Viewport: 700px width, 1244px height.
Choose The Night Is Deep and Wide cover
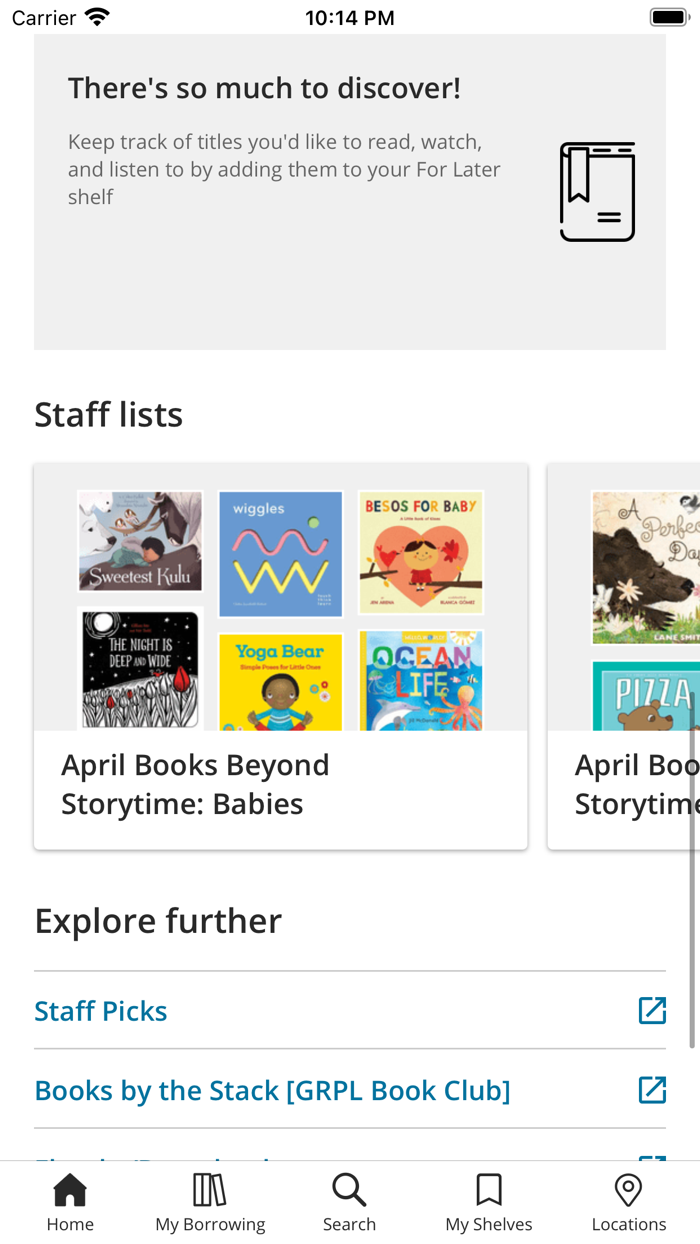coord(140,668)
